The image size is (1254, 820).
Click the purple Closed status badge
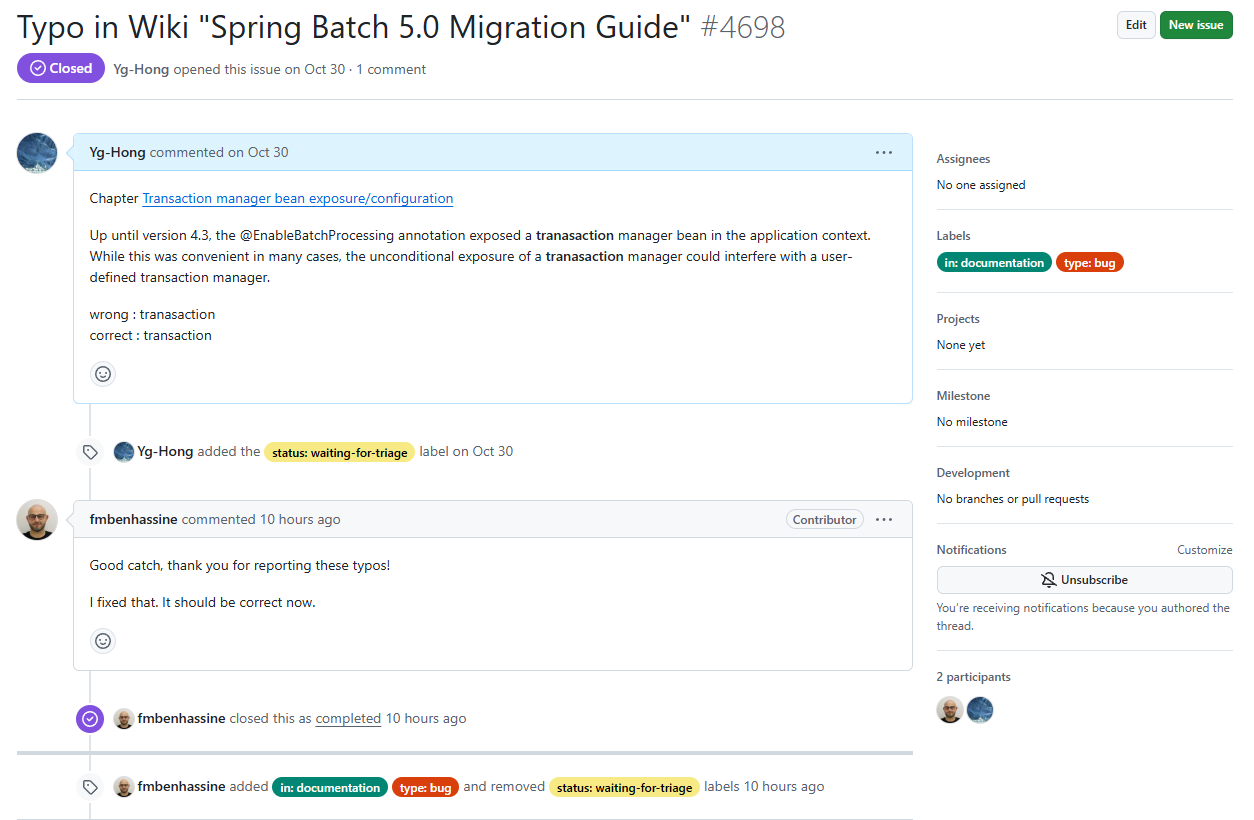61,68
